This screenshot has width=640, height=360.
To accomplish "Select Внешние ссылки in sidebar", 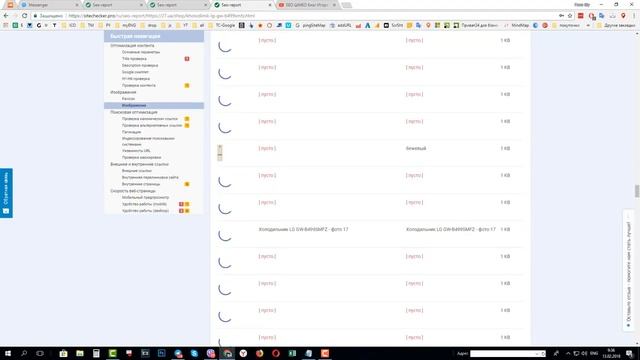I will [x=136, y=171].
